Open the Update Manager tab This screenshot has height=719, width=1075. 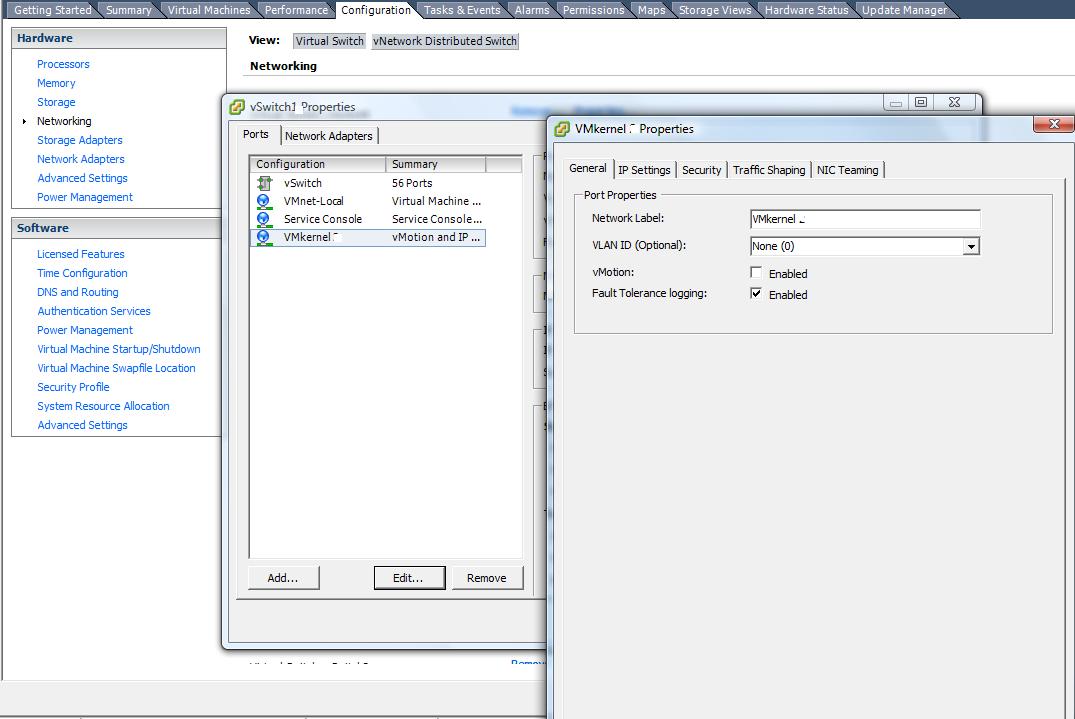(904, 10)
